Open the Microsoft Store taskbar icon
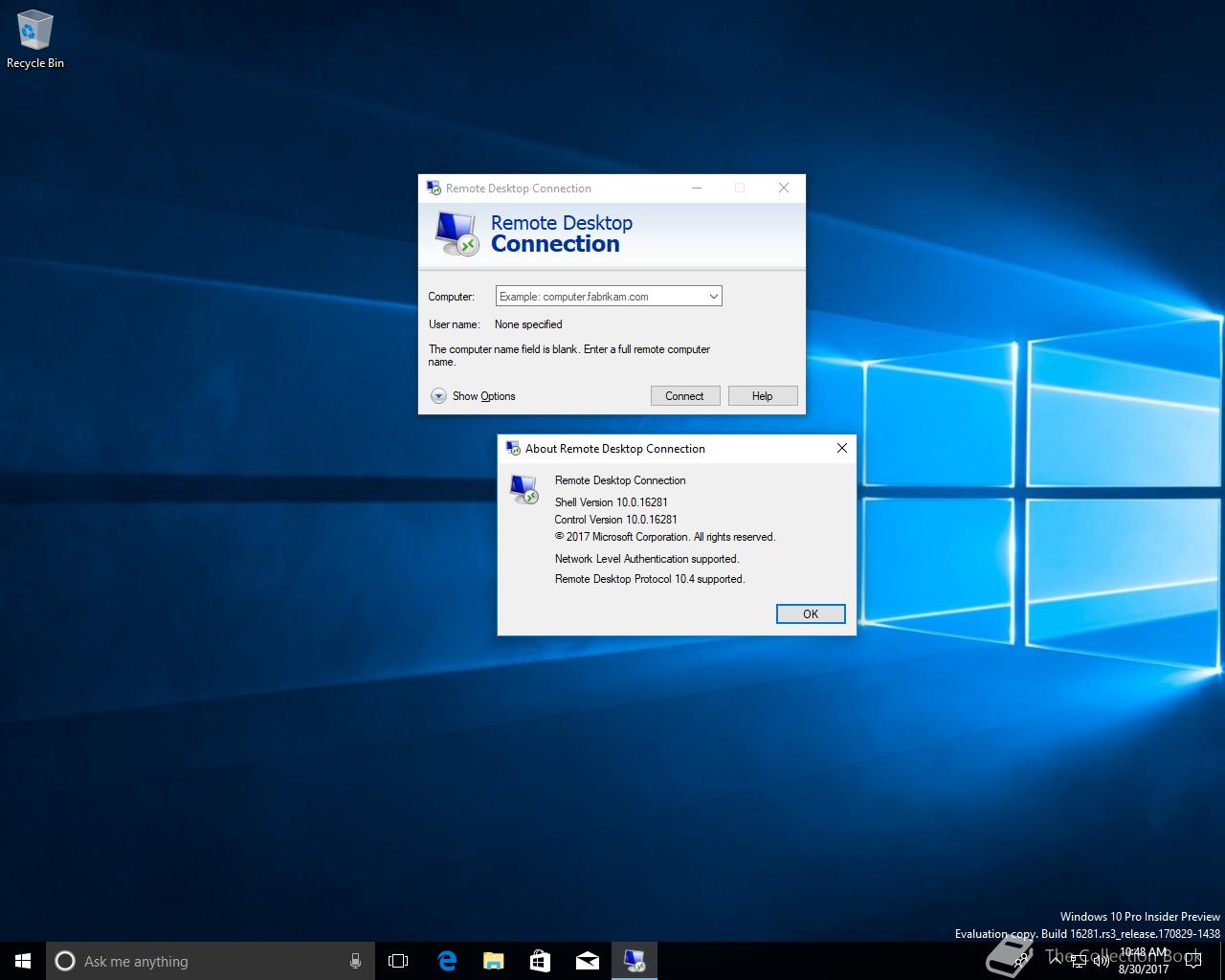 pos(540,961)
